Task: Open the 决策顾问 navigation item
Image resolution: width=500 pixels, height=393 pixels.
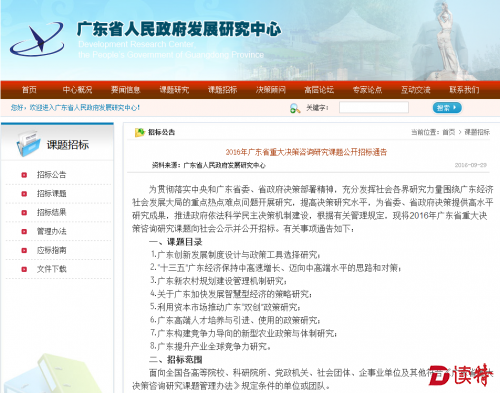Action: click(x=271, y=90)
